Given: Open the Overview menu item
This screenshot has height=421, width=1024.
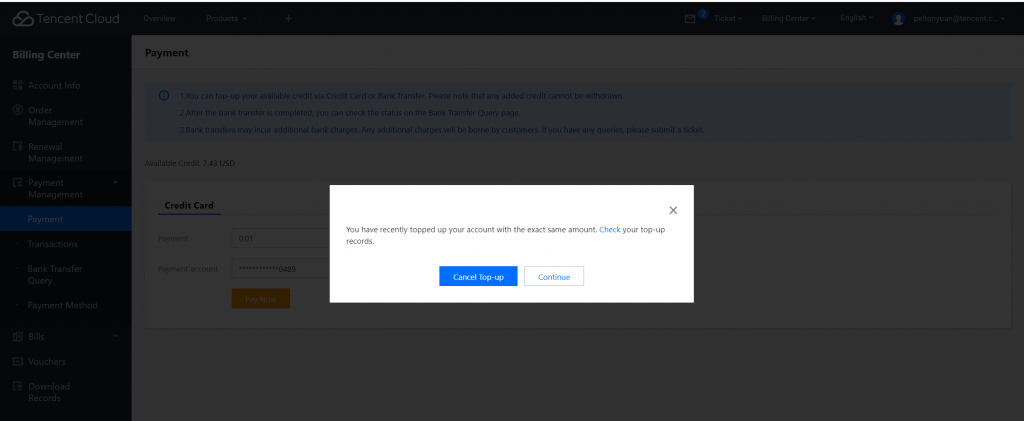Looking at the screenshot, I should (x=159, y=19).
